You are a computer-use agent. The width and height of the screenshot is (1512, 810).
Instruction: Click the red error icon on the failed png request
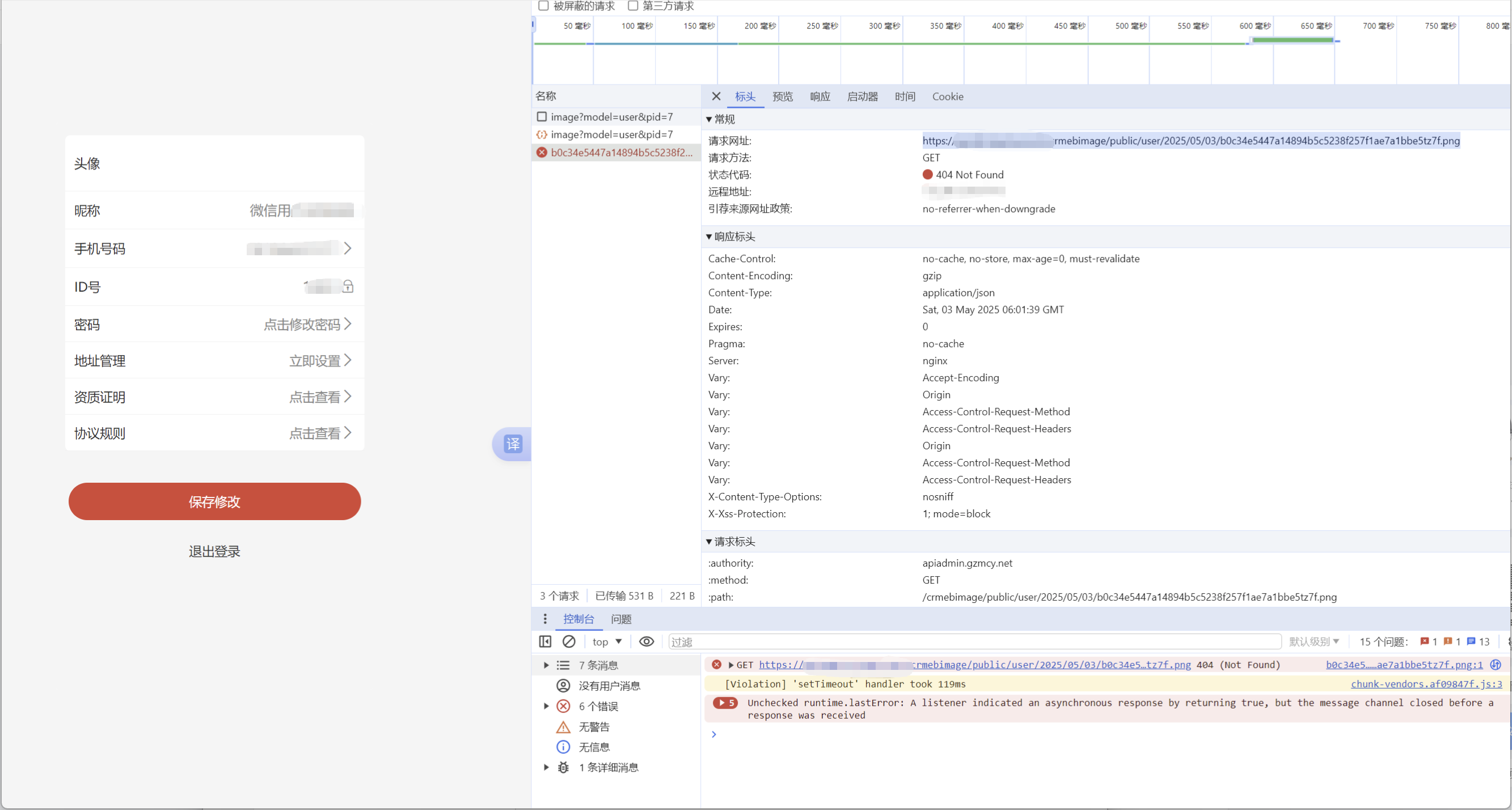(542, 153)
